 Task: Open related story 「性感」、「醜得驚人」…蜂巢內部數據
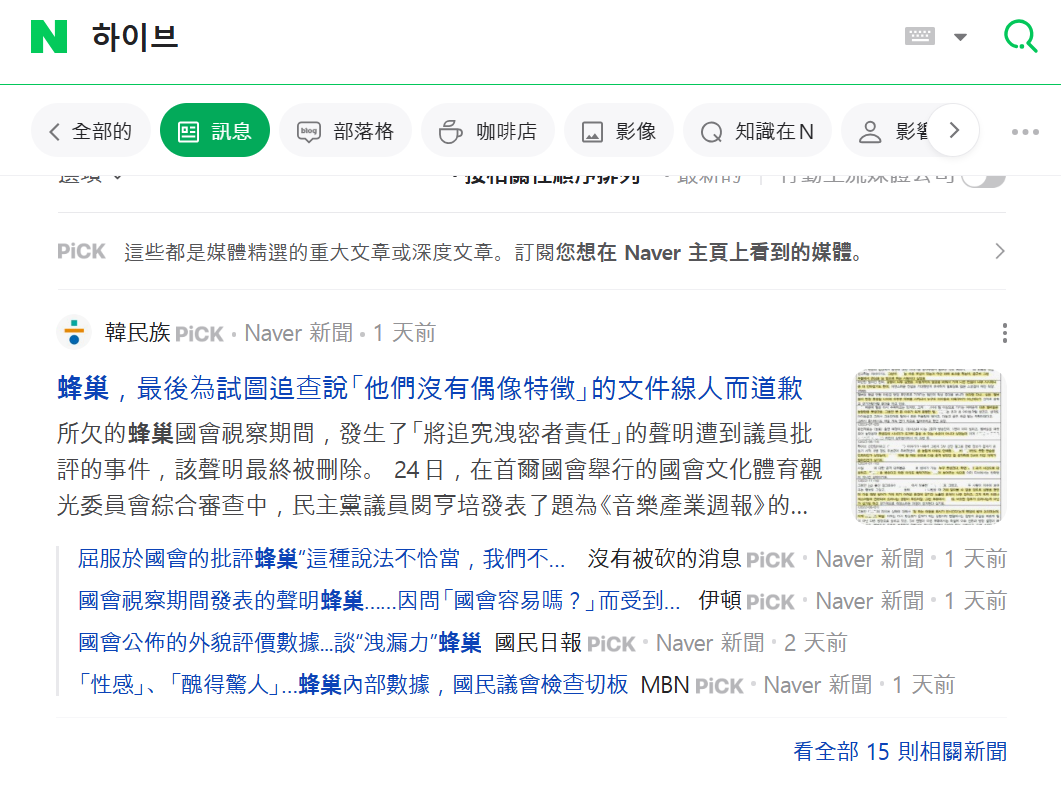(353, 685)
